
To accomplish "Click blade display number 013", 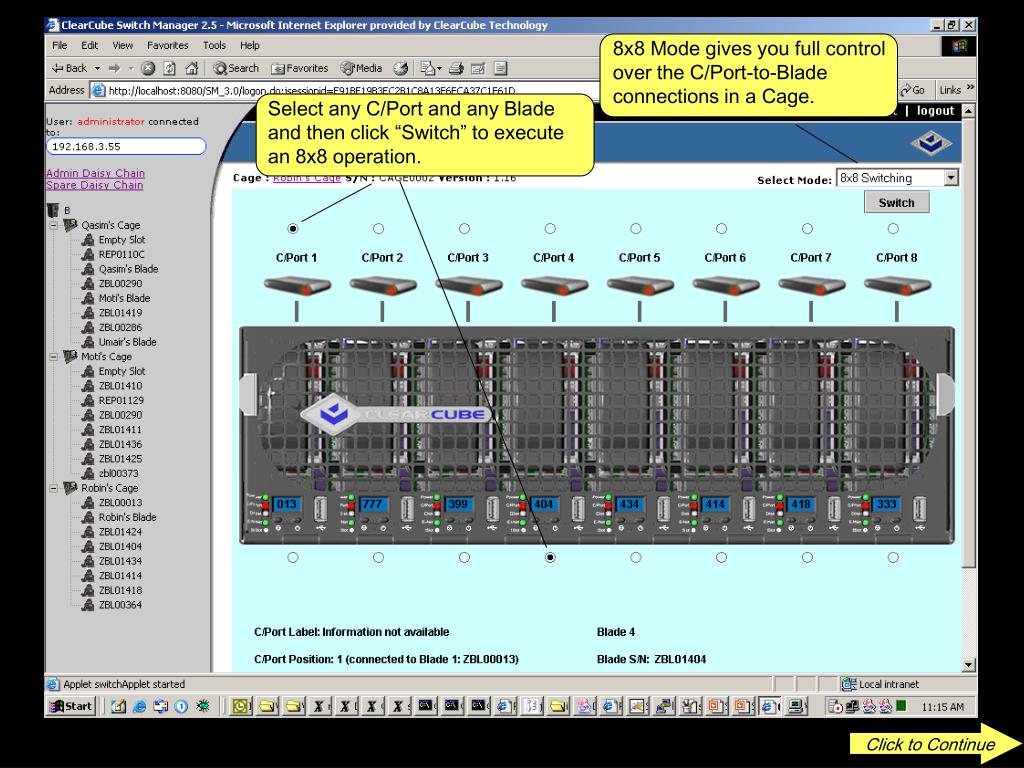I will click(x=286, y=504).
